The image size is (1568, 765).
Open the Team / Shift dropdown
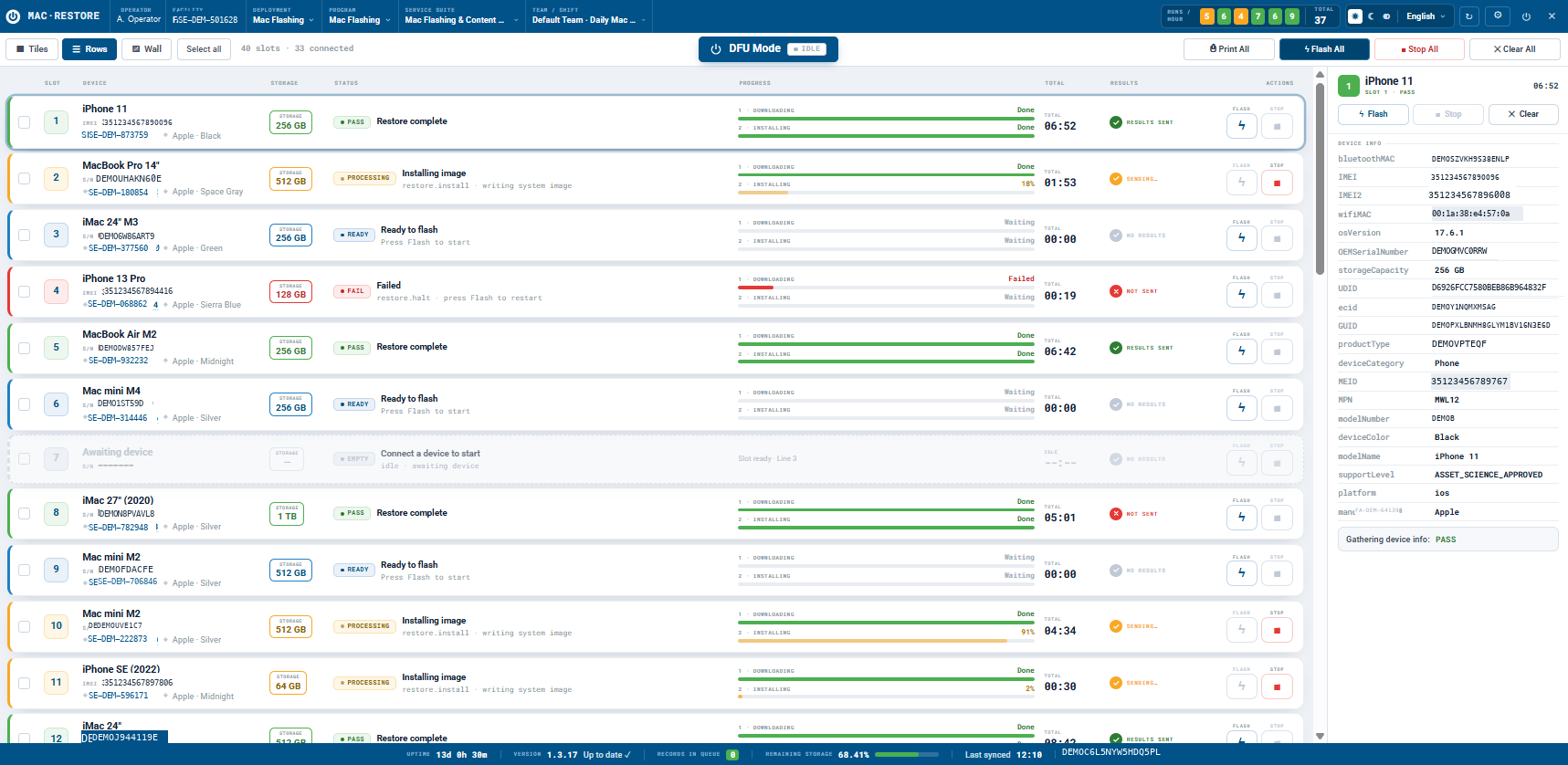pyautogui.click(x=589, y=16)
